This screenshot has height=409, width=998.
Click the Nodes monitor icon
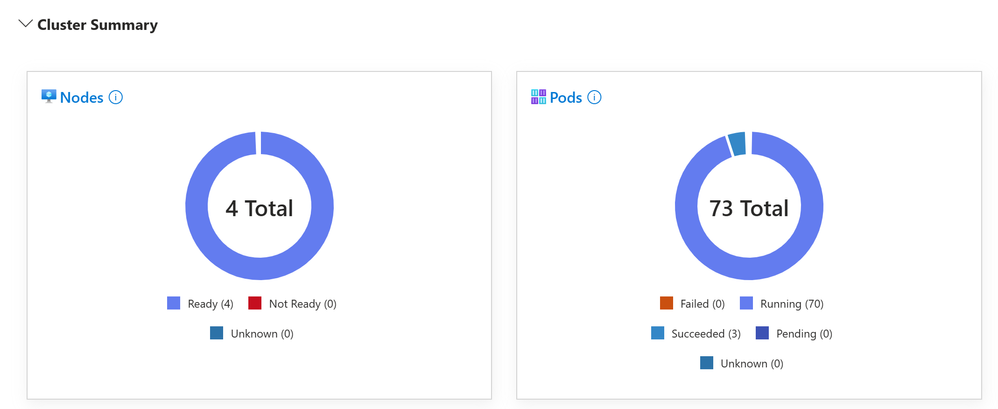click(48, 97)
